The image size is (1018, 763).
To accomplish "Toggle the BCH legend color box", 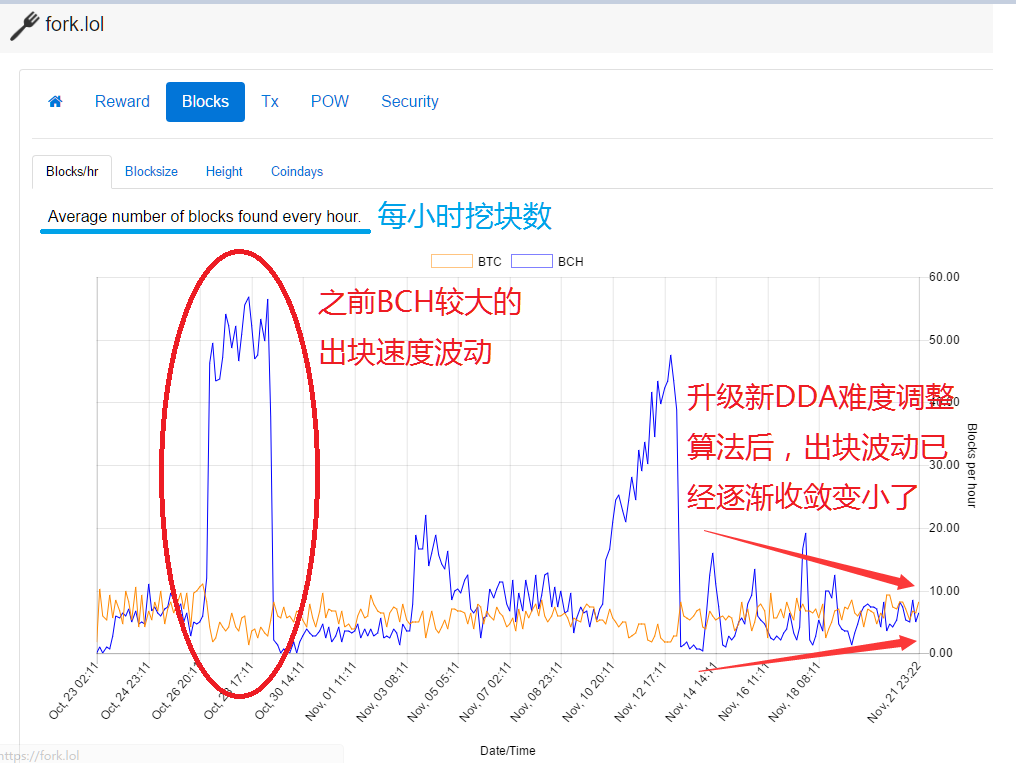I will click(532, 261).
